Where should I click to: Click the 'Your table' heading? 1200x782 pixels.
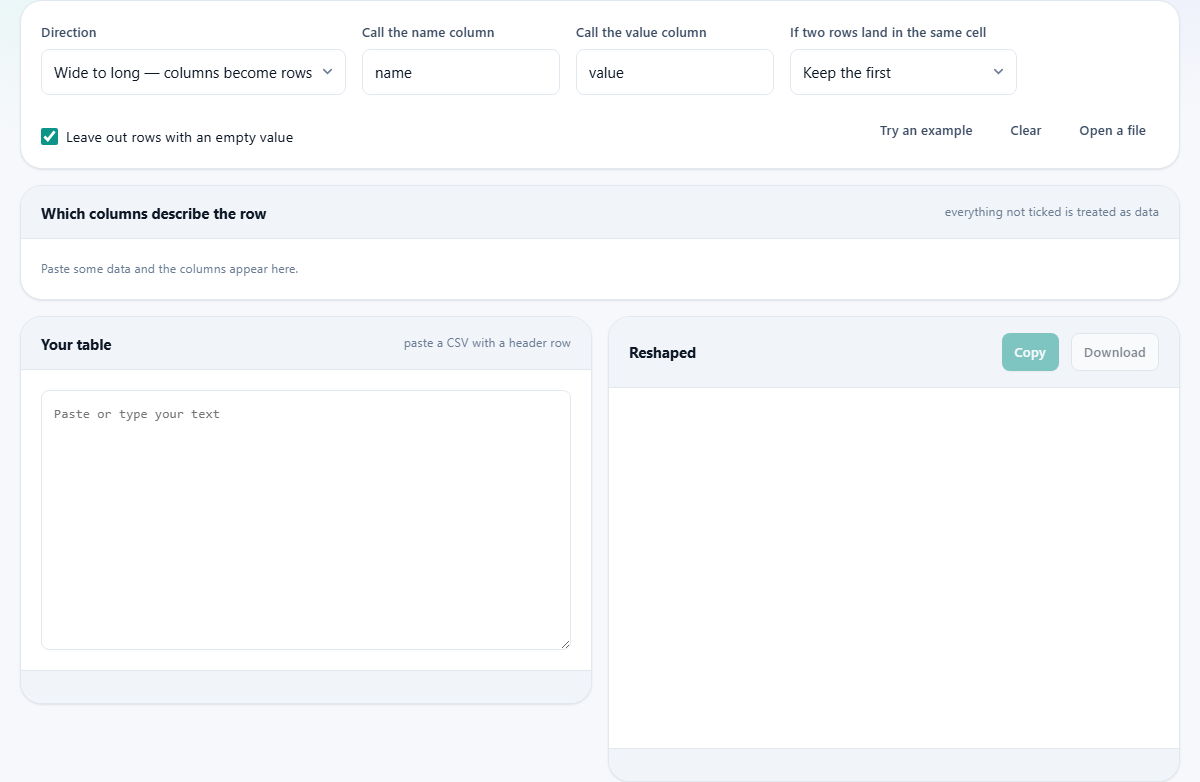(76, 344)
